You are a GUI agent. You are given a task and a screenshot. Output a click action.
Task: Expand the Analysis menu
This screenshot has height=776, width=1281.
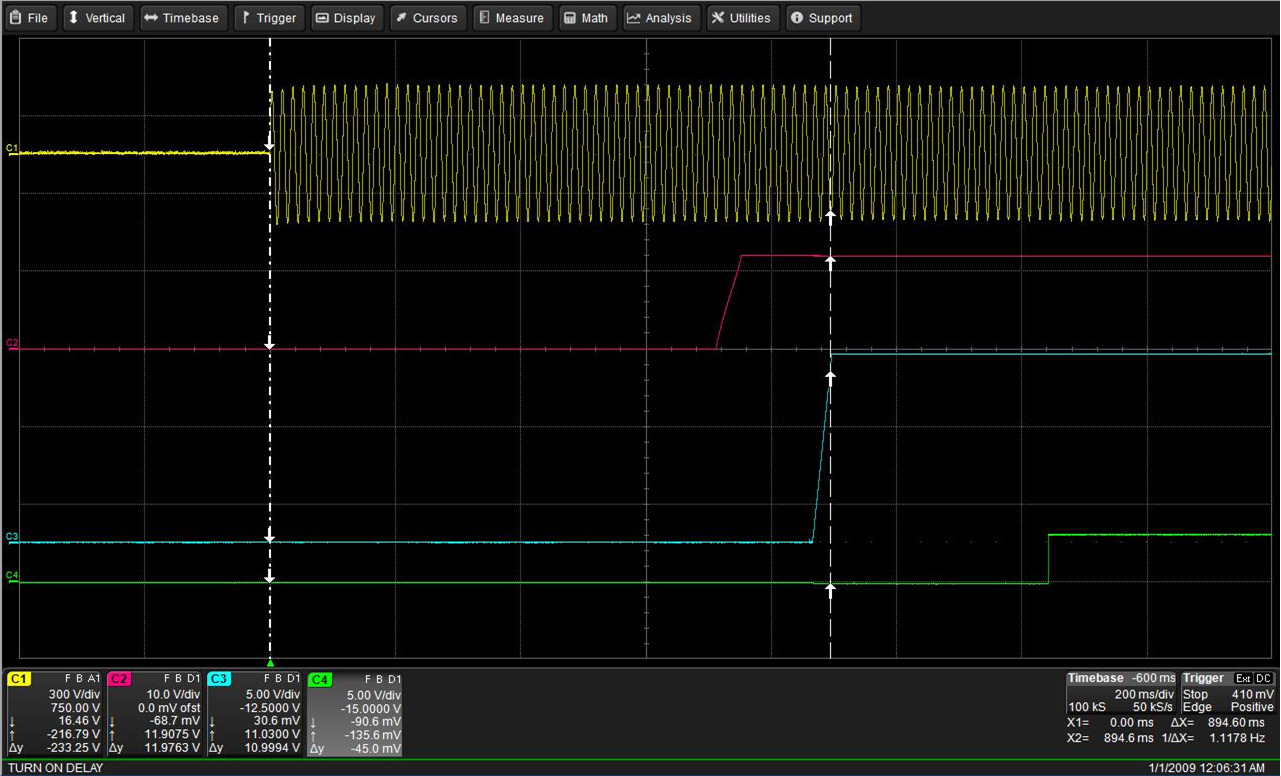point(660,18)
